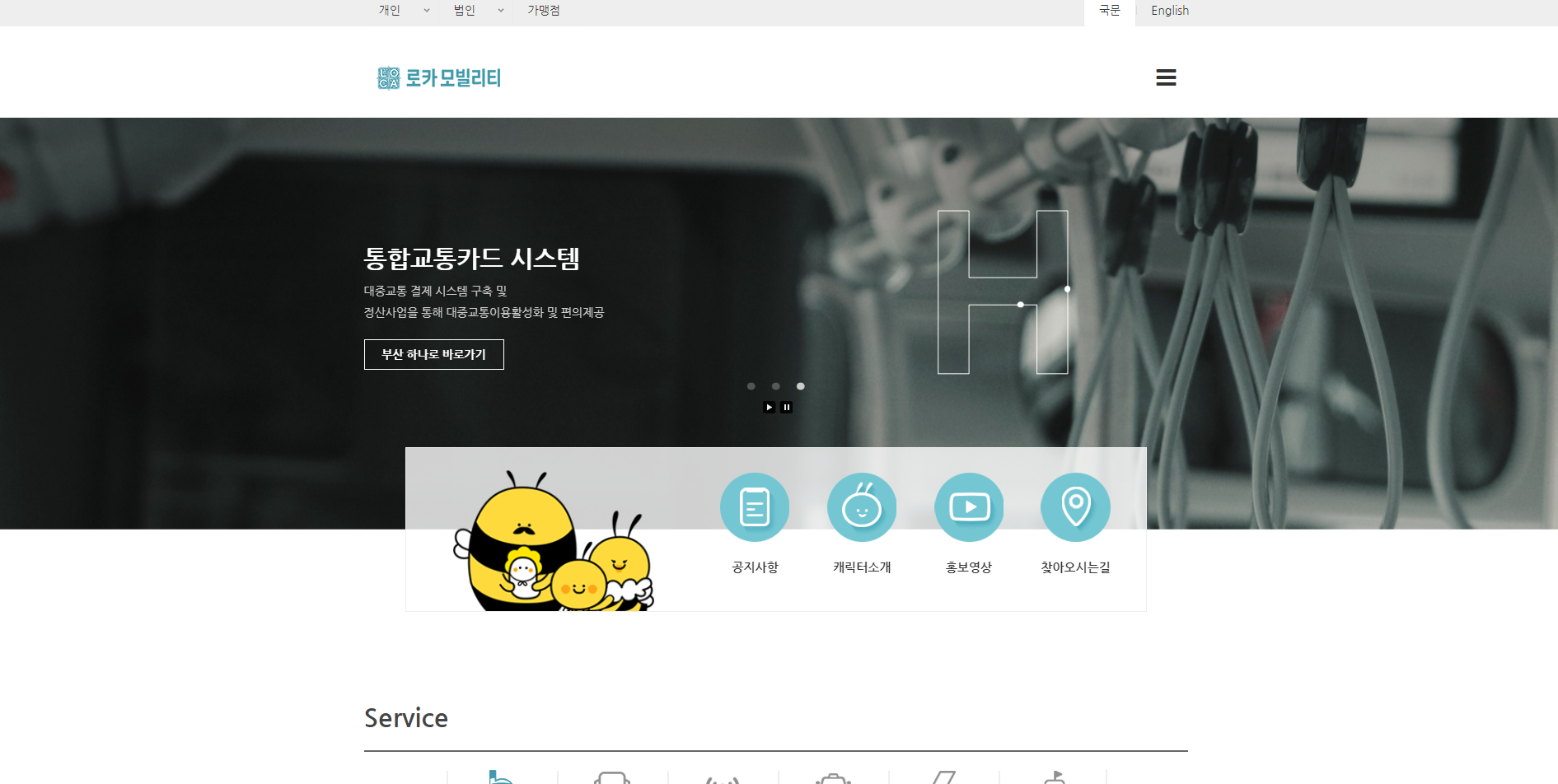Screen dimensions: 1558x784
Task: Select the first banner slide dot
Action: pyautogui.click(x=751, y=386)
